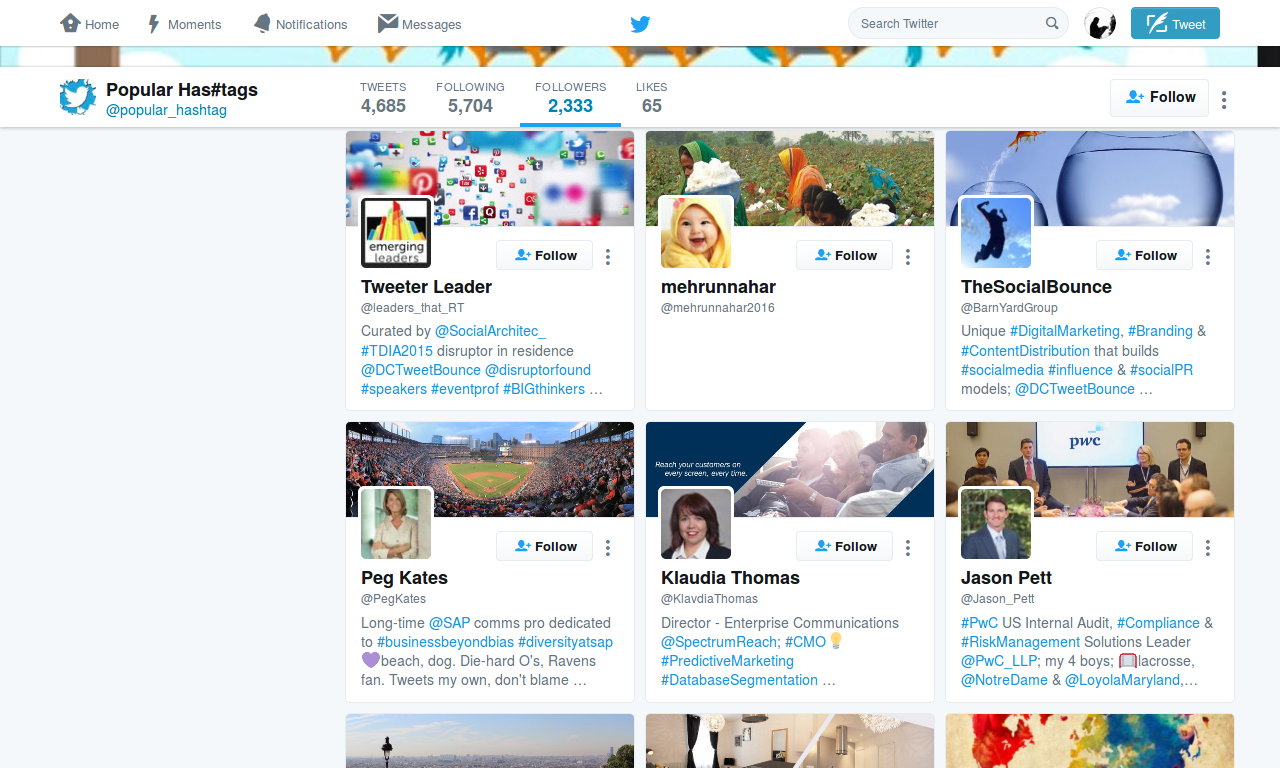Show the Likes tab with 65

point(652,97)
